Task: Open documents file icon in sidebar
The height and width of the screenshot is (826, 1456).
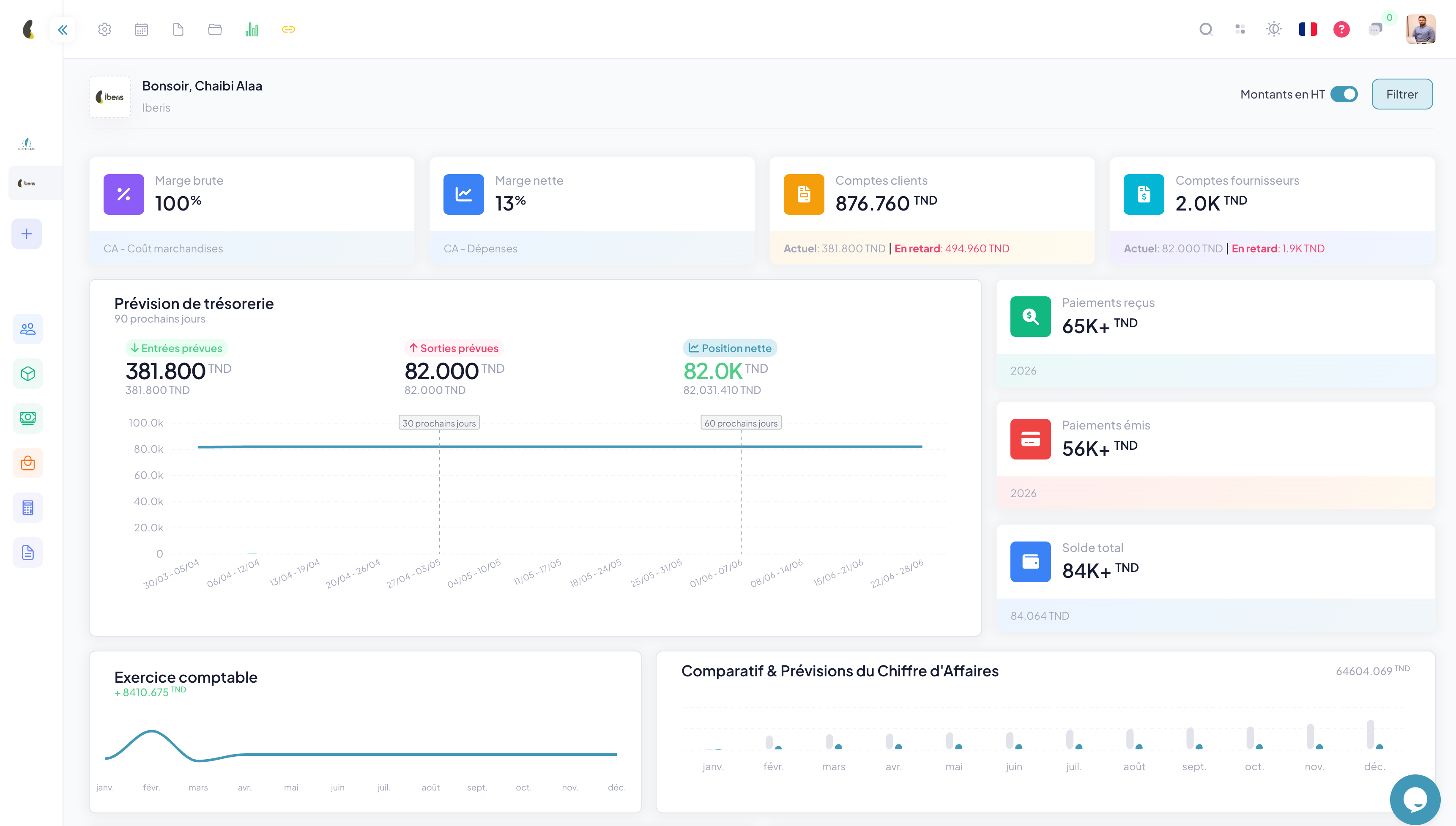Action: (x=28, y=552)
